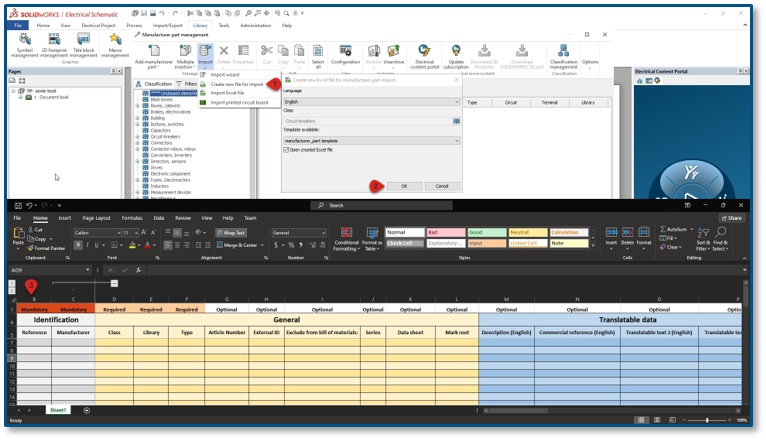This screenshot has width=766, height=440.
Task: Open Import/Export tab in SOLIDWORKS
Action: pos(168,25)
